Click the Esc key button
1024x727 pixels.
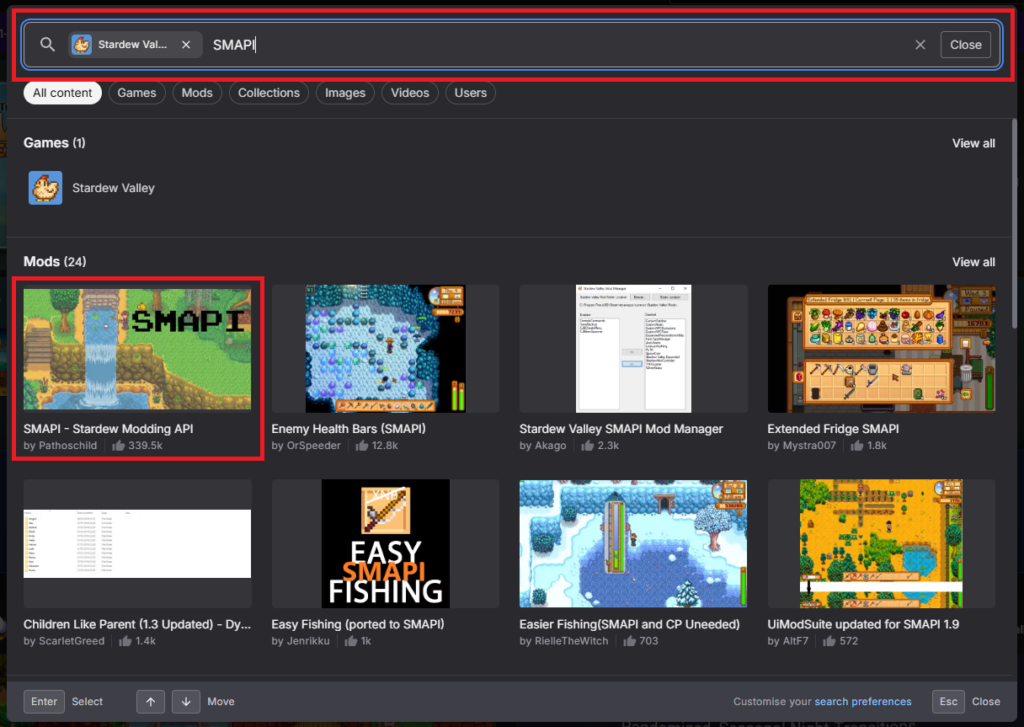tap(948, 701)
